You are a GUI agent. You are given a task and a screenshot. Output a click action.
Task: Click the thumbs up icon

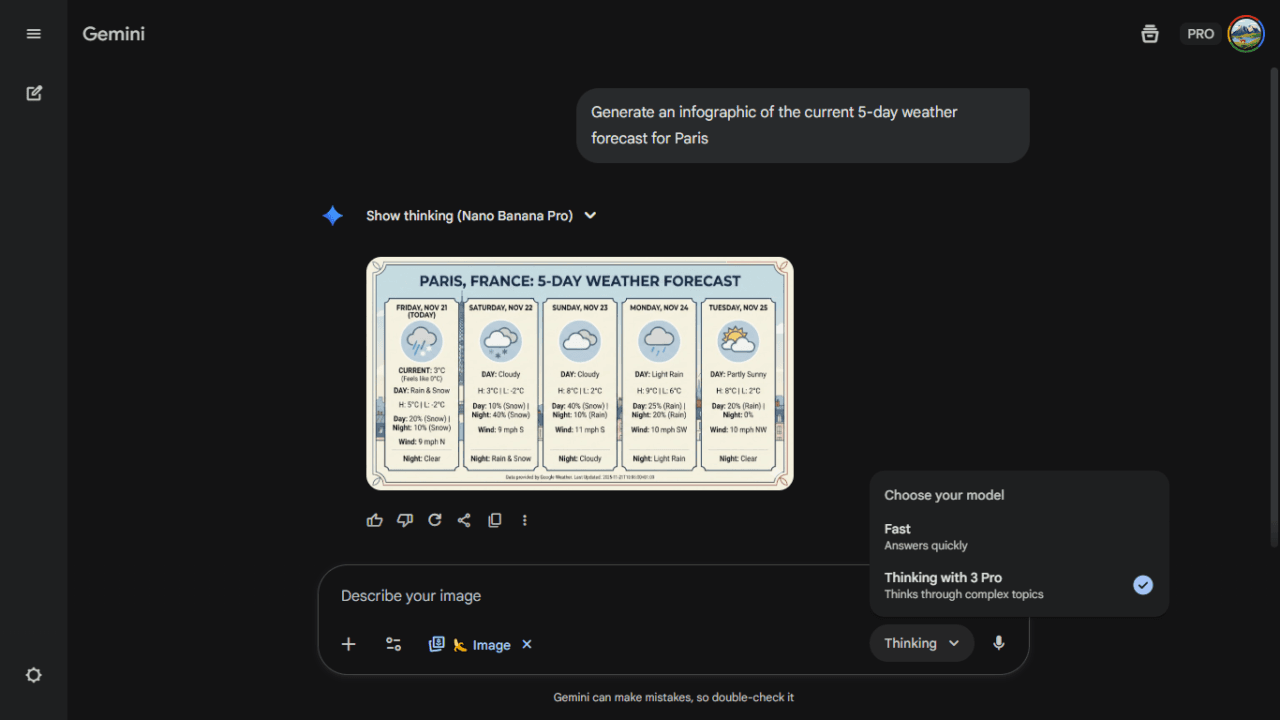pos(375,520)
